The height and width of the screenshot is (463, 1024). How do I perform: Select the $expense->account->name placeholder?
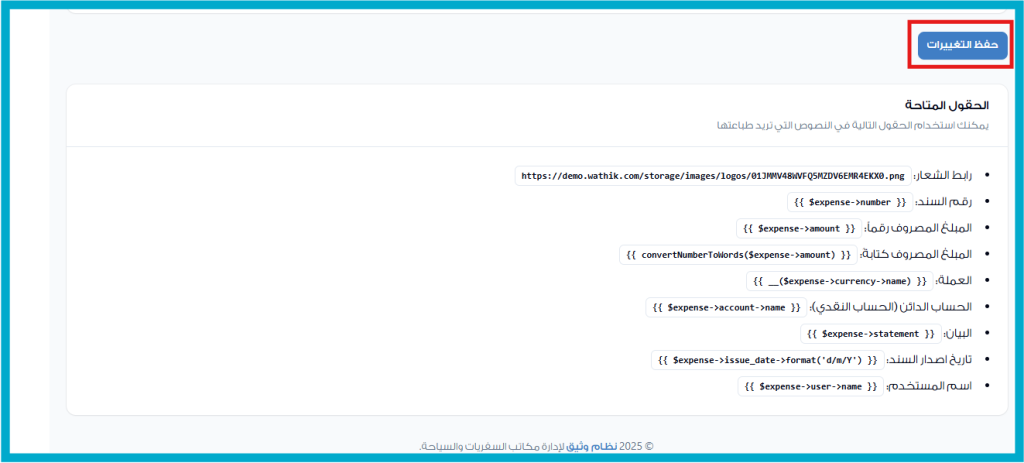pos(725,307)
